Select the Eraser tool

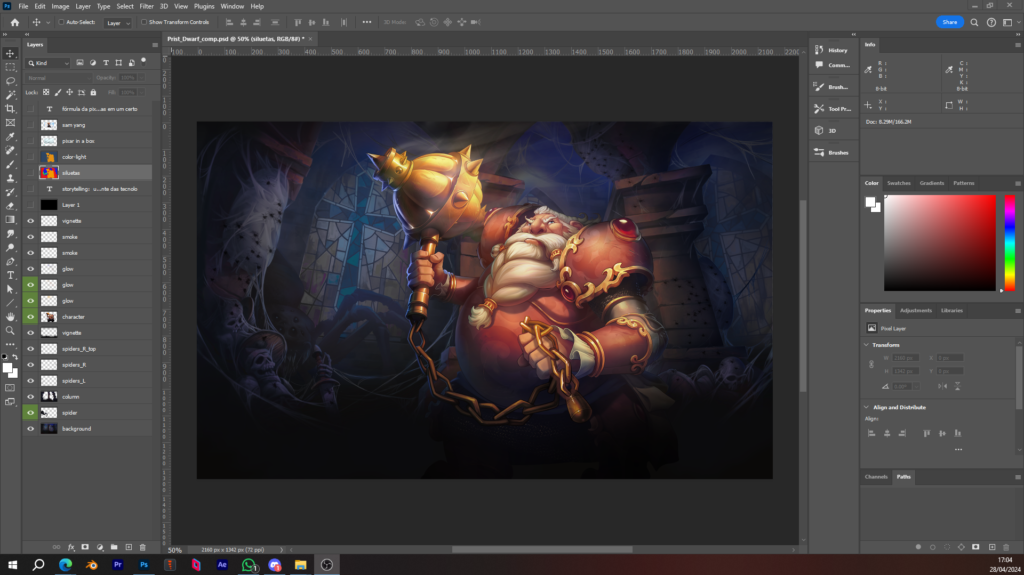pos(10,206)
